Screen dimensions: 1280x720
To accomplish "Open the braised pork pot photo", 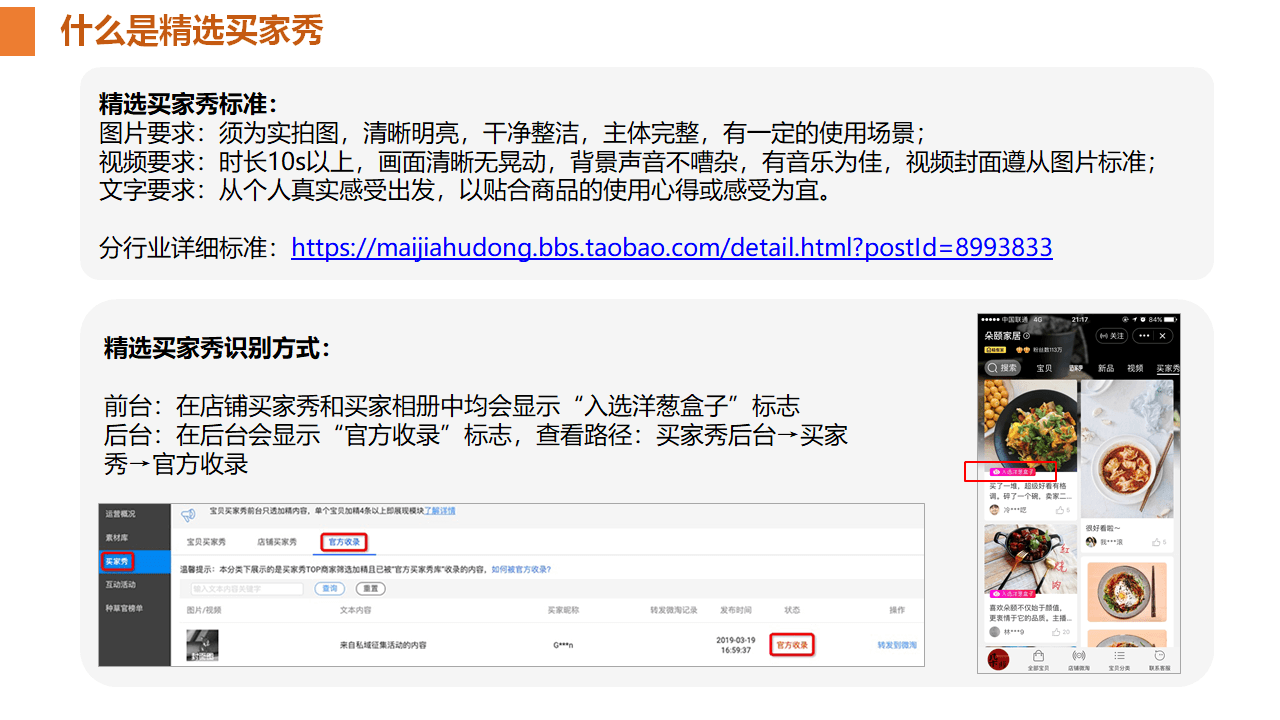I will (1030, 559).
